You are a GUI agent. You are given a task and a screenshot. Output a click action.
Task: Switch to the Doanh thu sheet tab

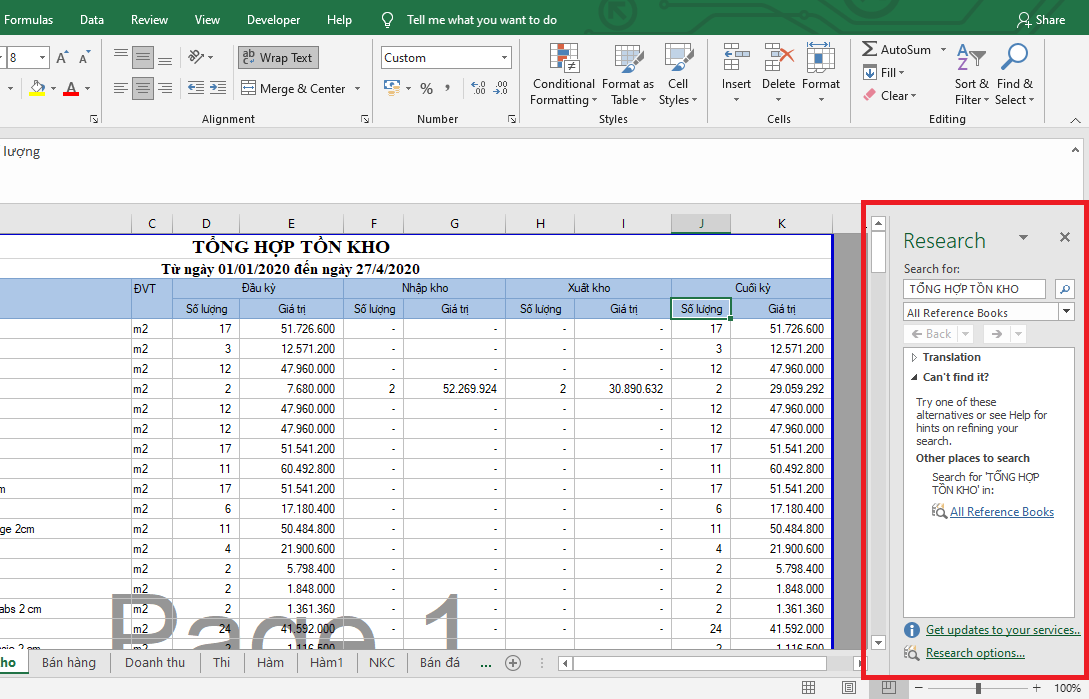coord(155,662)
